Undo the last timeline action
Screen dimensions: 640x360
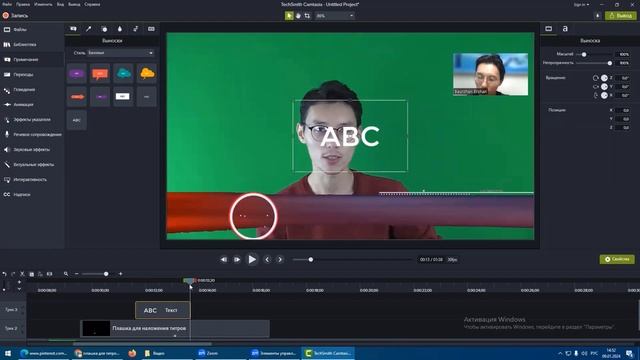pos(4,274)
